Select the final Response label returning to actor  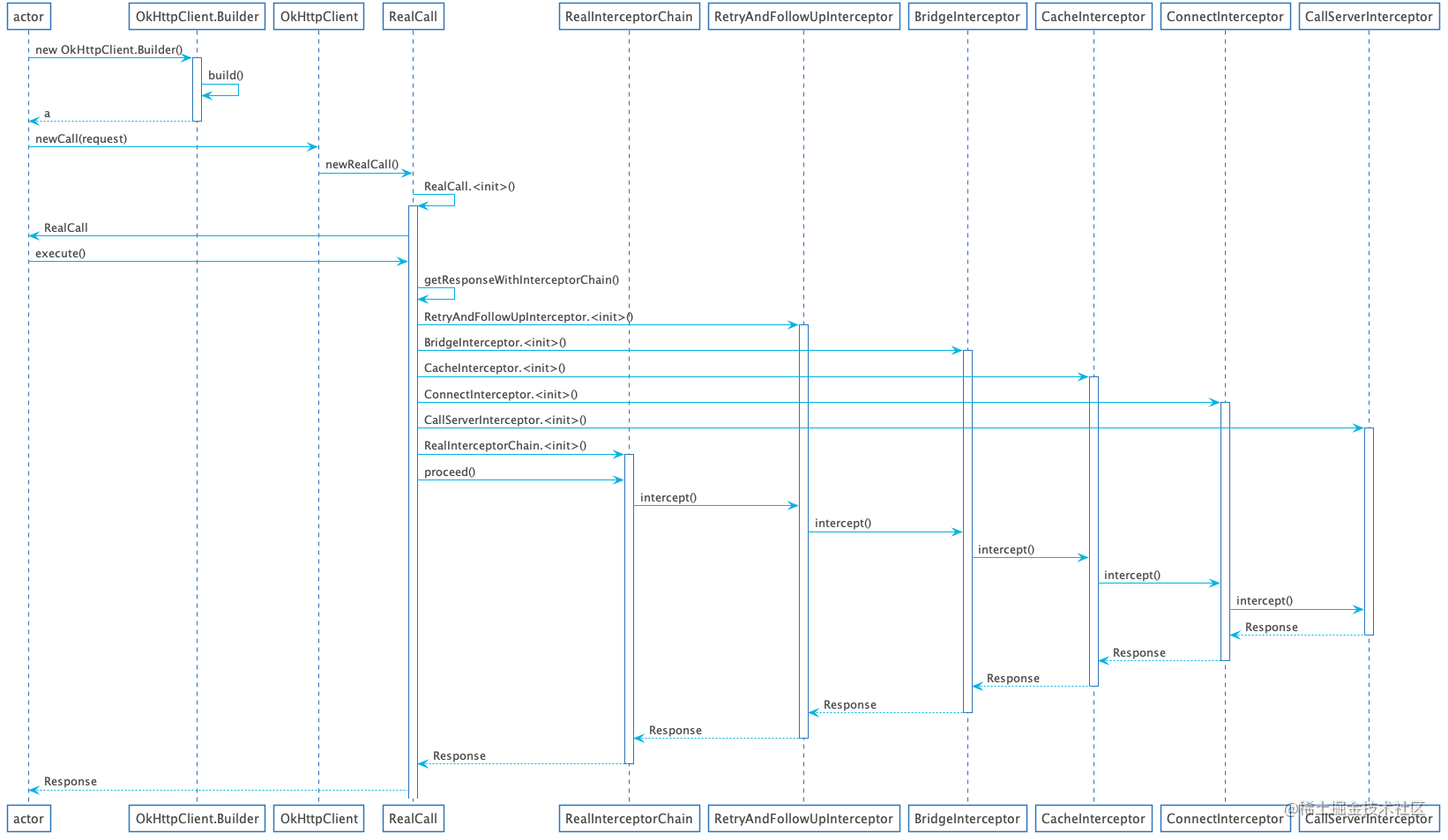coord(71,782)
